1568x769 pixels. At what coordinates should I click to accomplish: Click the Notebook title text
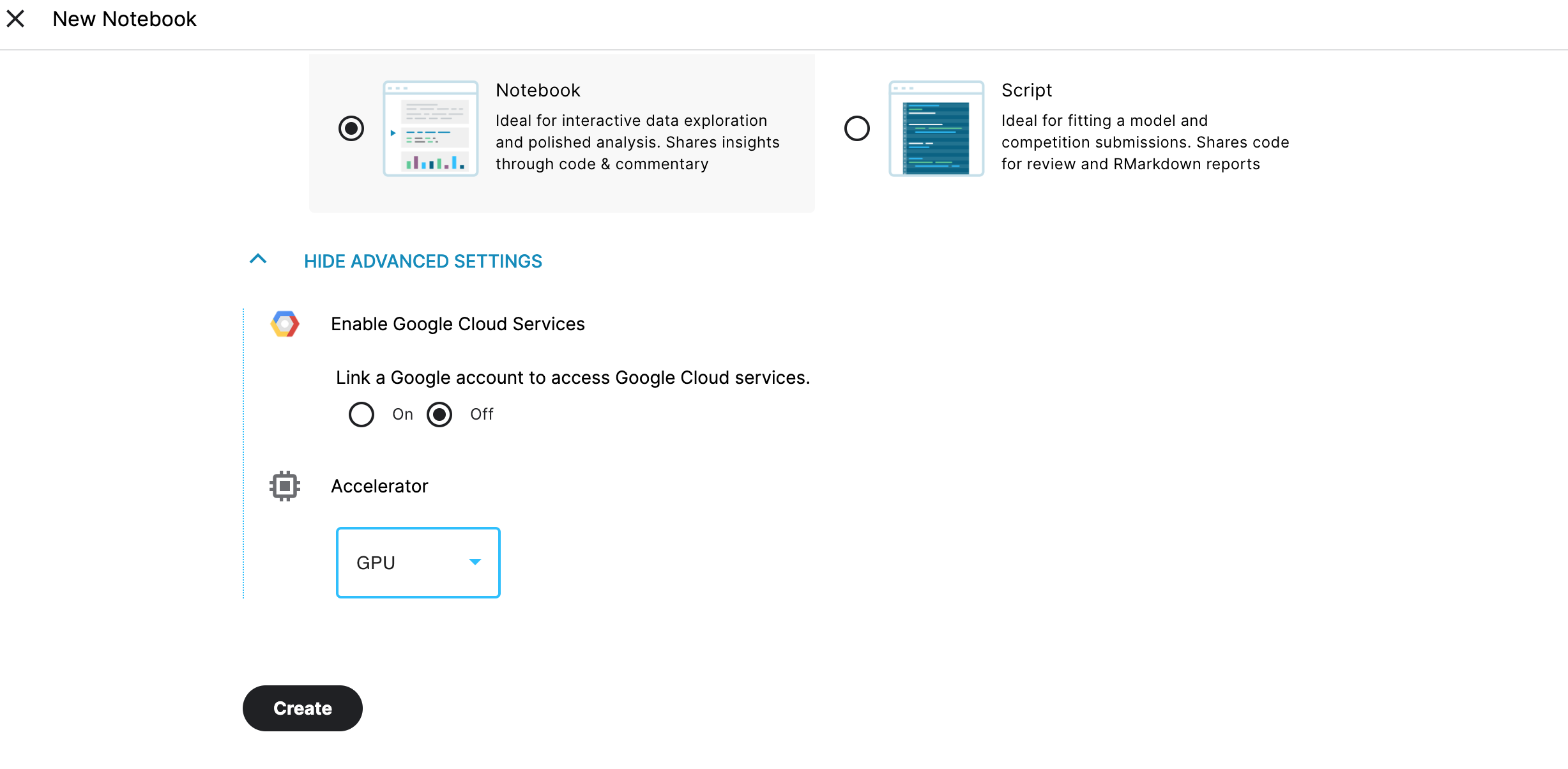point(538,90)
